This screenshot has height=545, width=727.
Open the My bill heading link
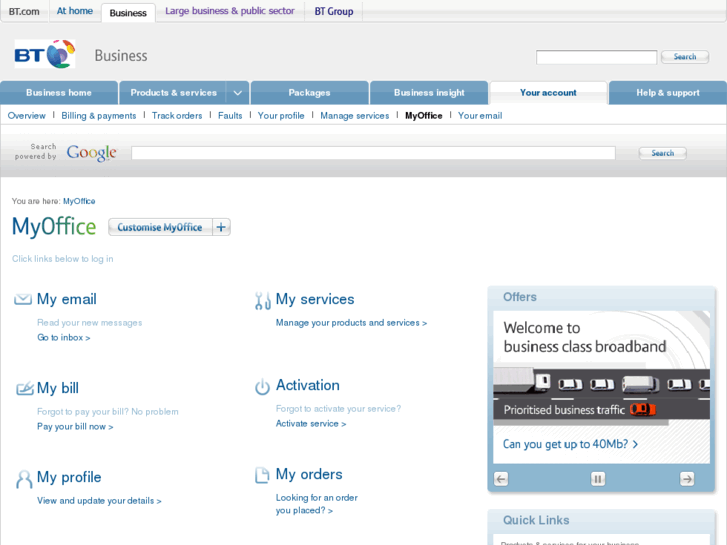pos(58,388)
